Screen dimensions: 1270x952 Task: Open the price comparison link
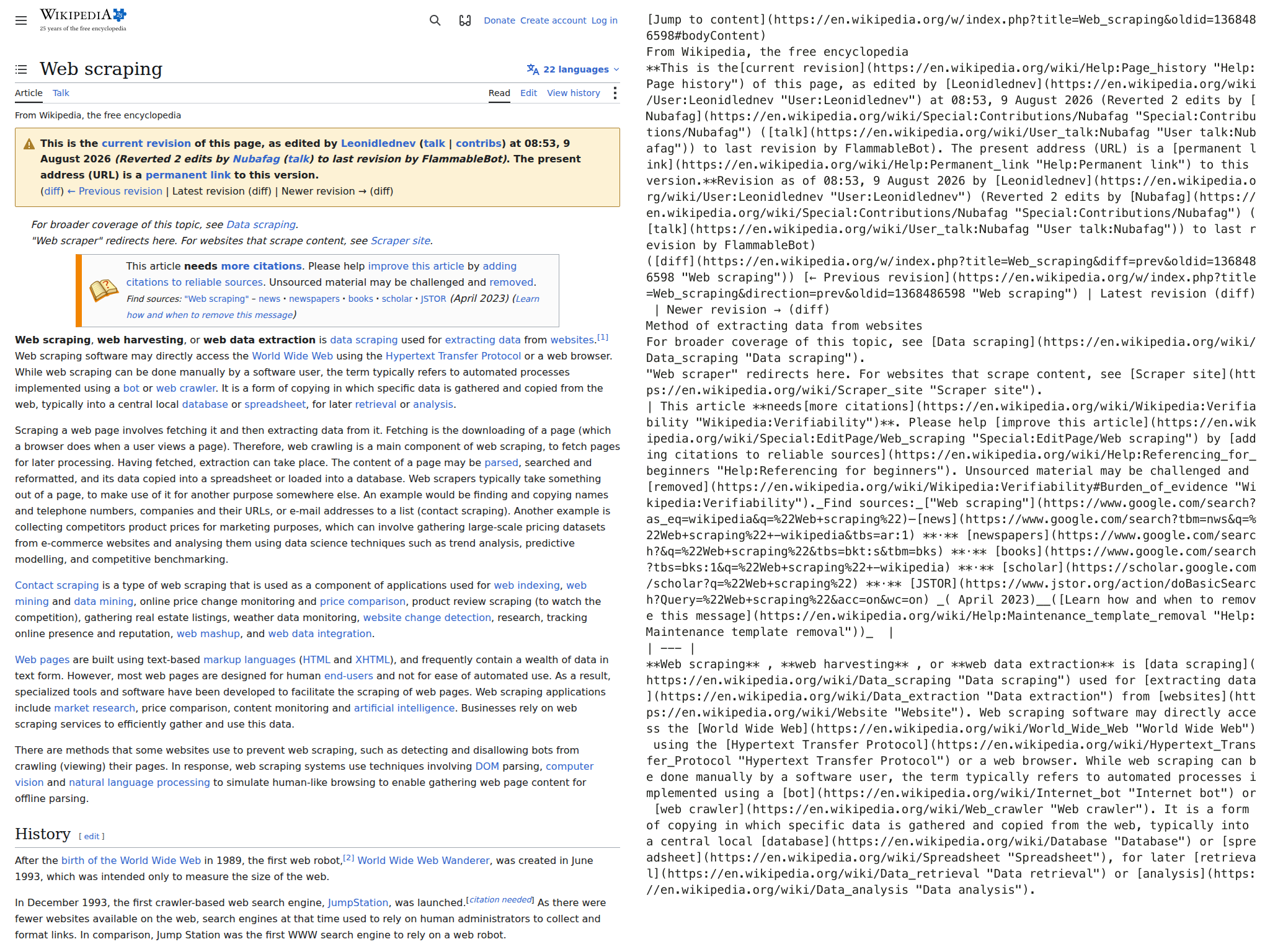[x=363, y=601]
